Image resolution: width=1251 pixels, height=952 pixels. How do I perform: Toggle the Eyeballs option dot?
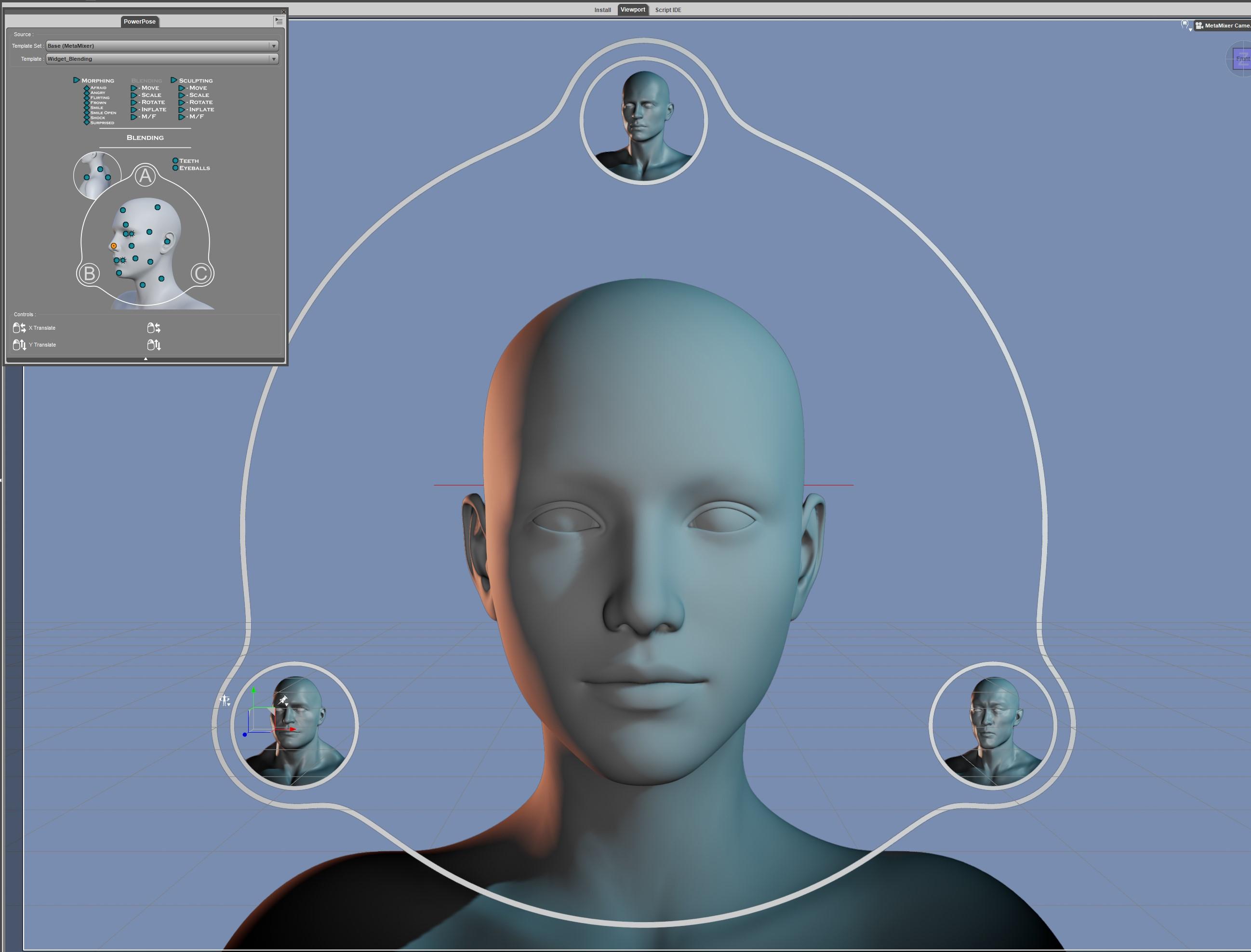click(175, 168)
